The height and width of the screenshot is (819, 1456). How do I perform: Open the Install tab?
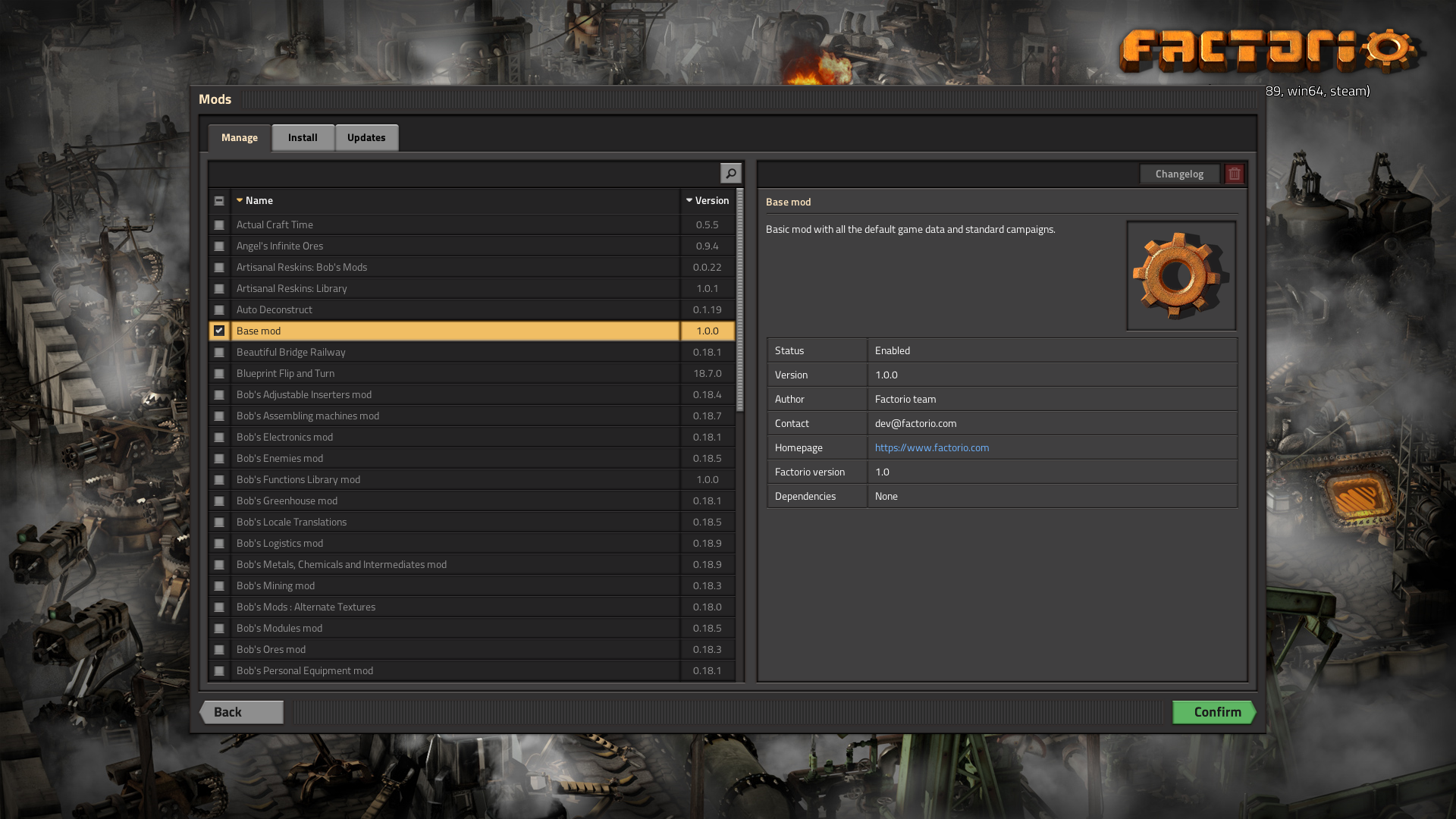coord(303,137)
